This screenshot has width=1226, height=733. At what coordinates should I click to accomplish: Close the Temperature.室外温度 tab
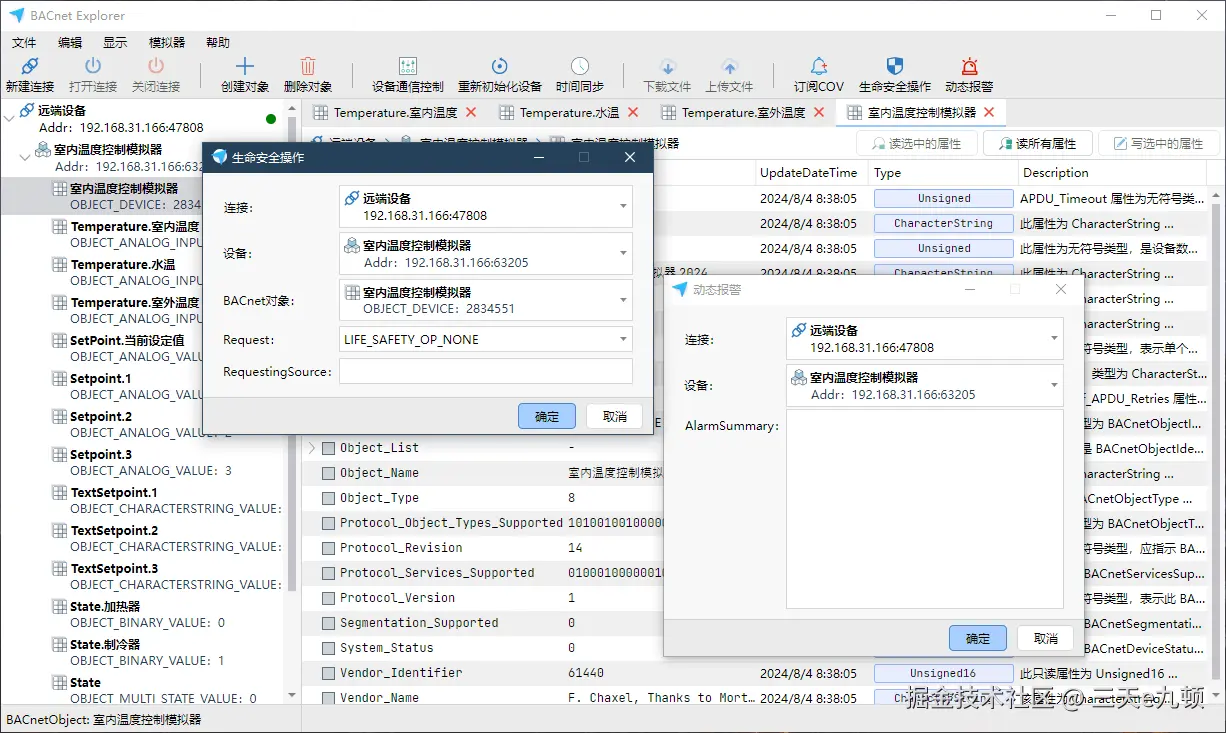820,112
